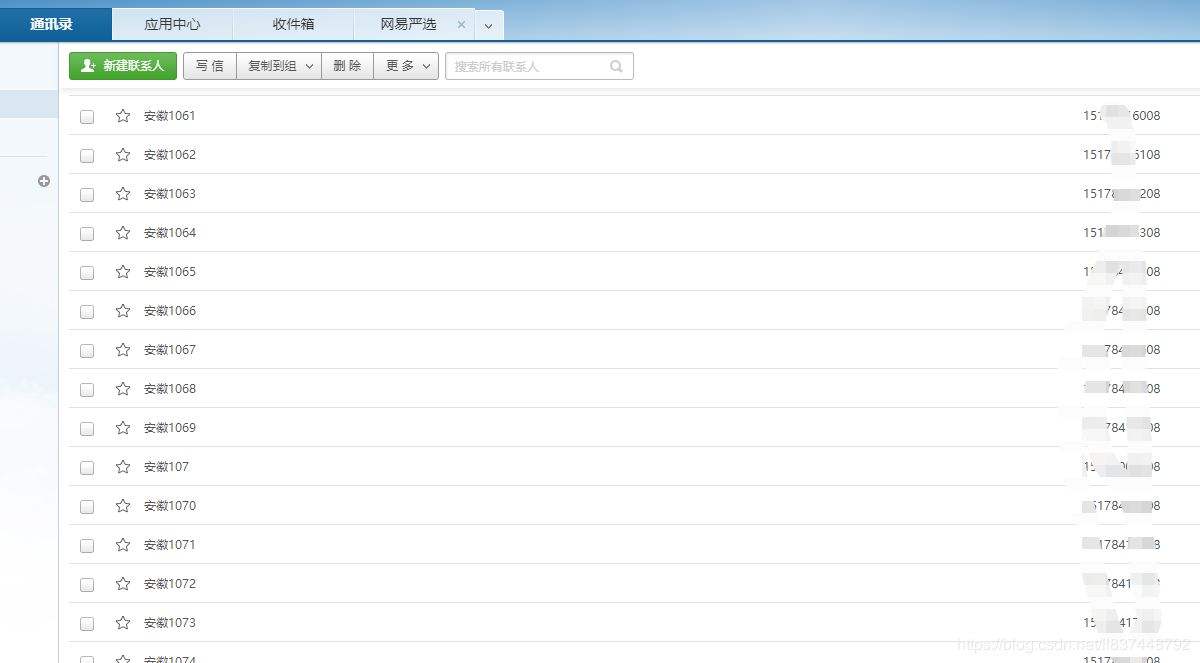Open contact name 安徽1066
This screenshot has width=1200, height=663.
click(x=170, y=311)
